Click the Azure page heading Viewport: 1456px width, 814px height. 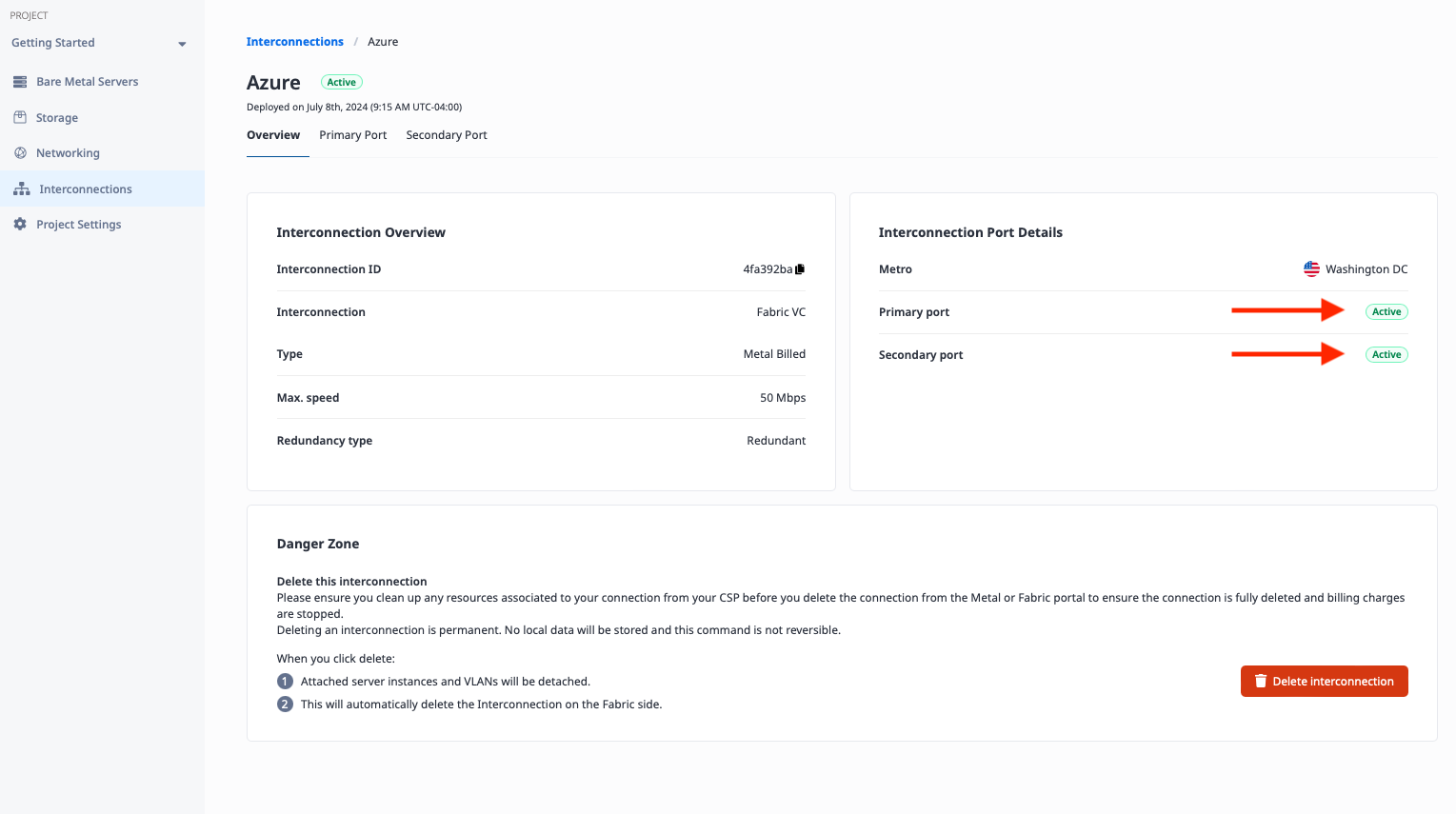tap(273, 83)
